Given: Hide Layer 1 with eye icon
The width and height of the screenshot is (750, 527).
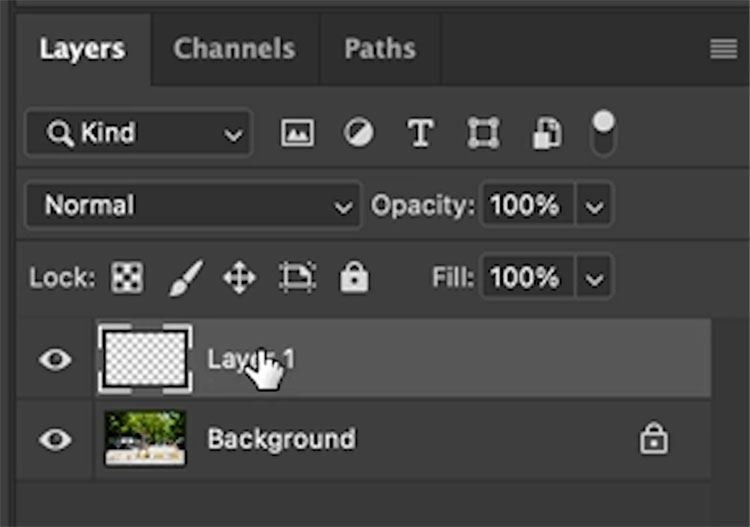Looking at the screenshot, I should click(55, 359).
